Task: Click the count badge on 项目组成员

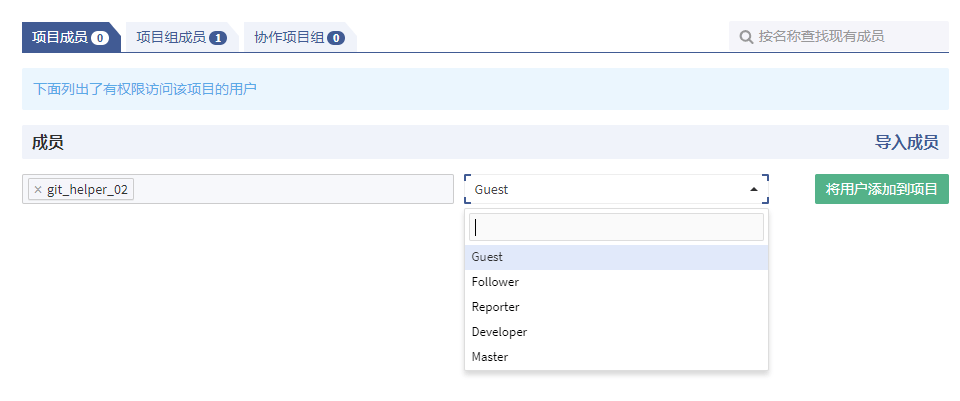Action: (x=218, y=38)
